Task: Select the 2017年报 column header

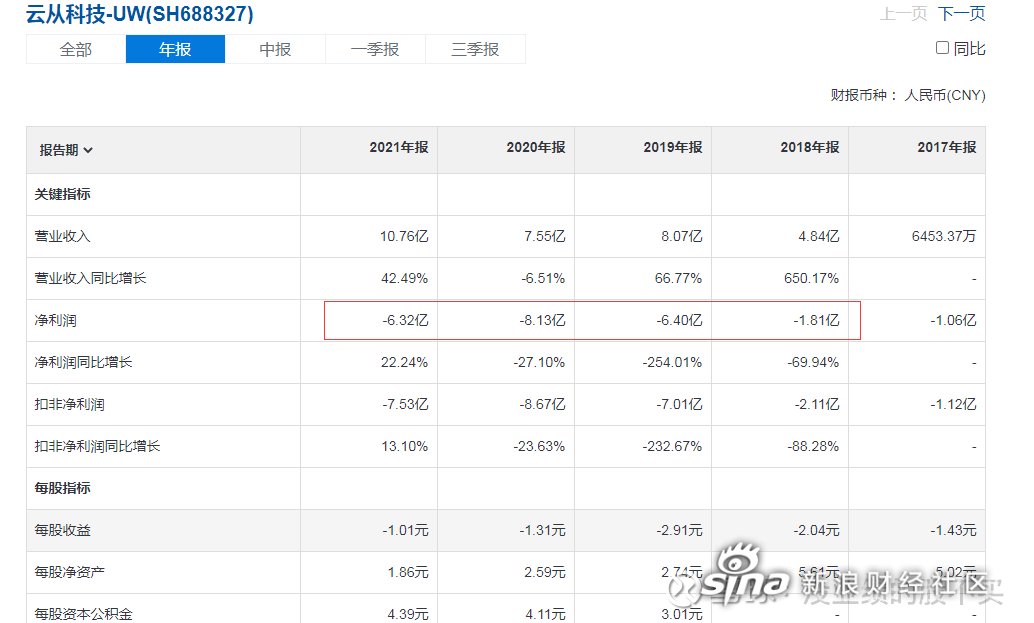Action: pos(947,148)
